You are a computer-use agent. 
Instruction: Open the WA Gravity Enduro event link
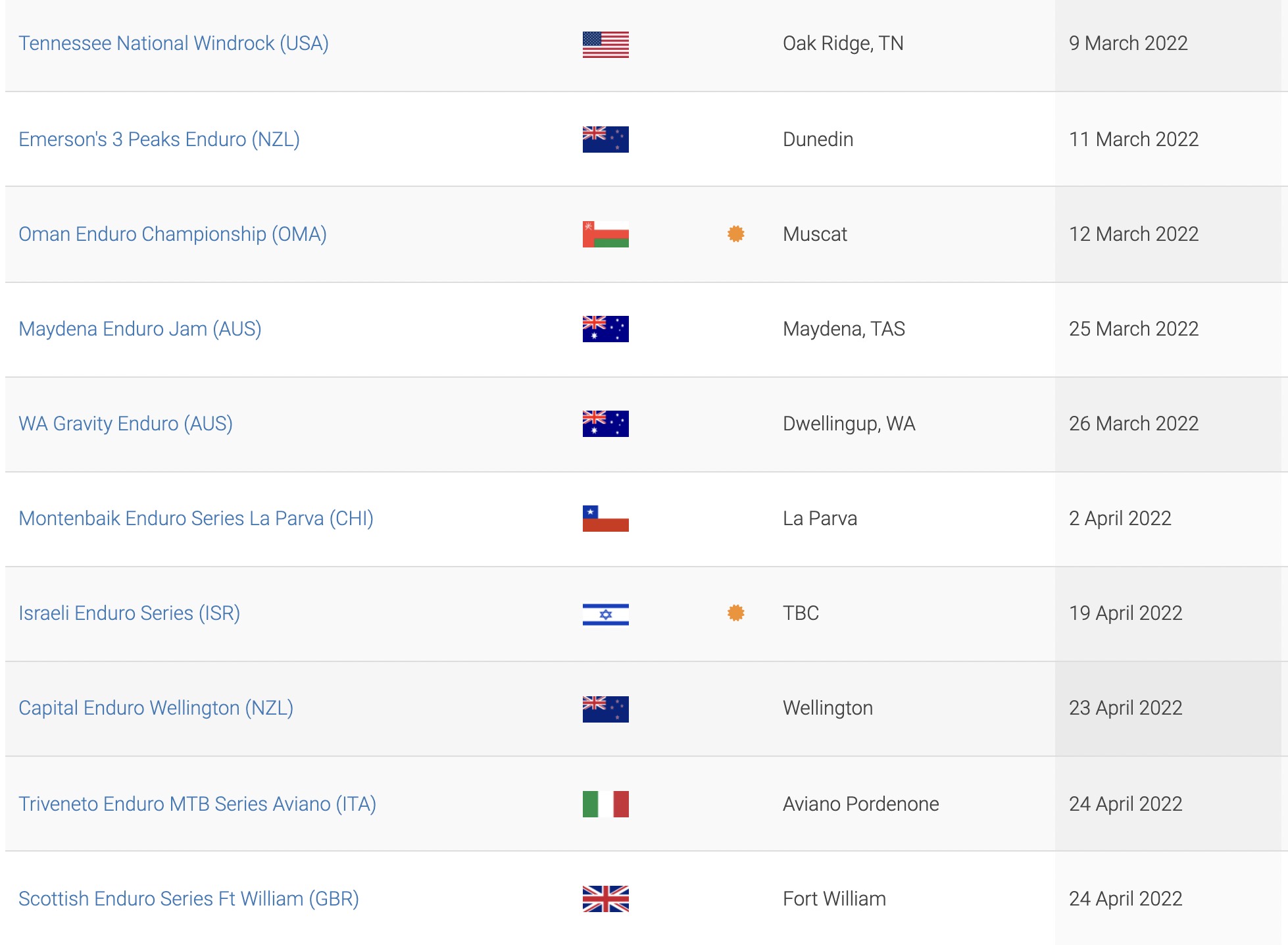tap(127, 423)
